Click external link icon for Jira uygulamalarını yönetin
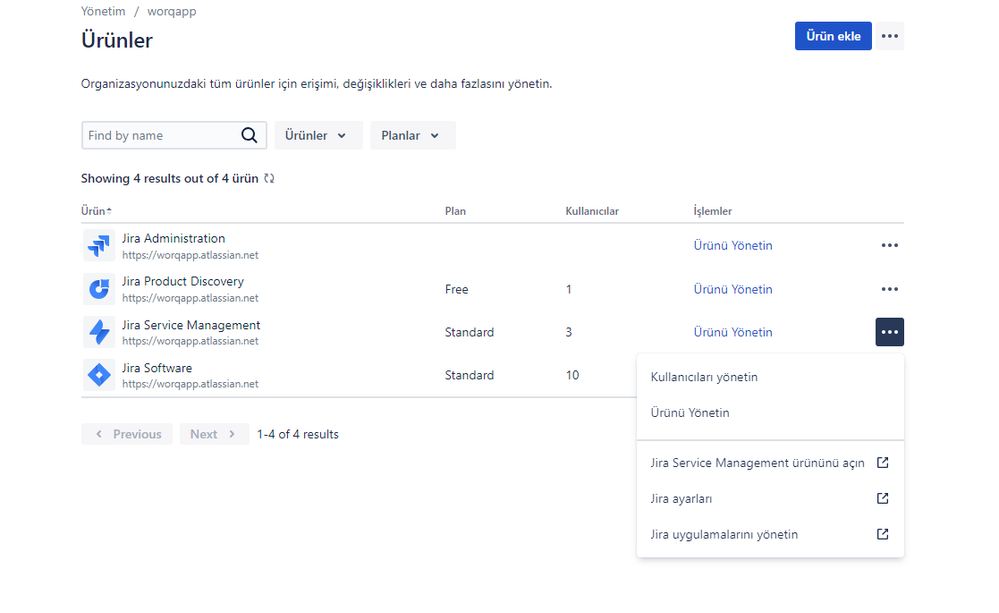999x613 pixels. (882, 534)
